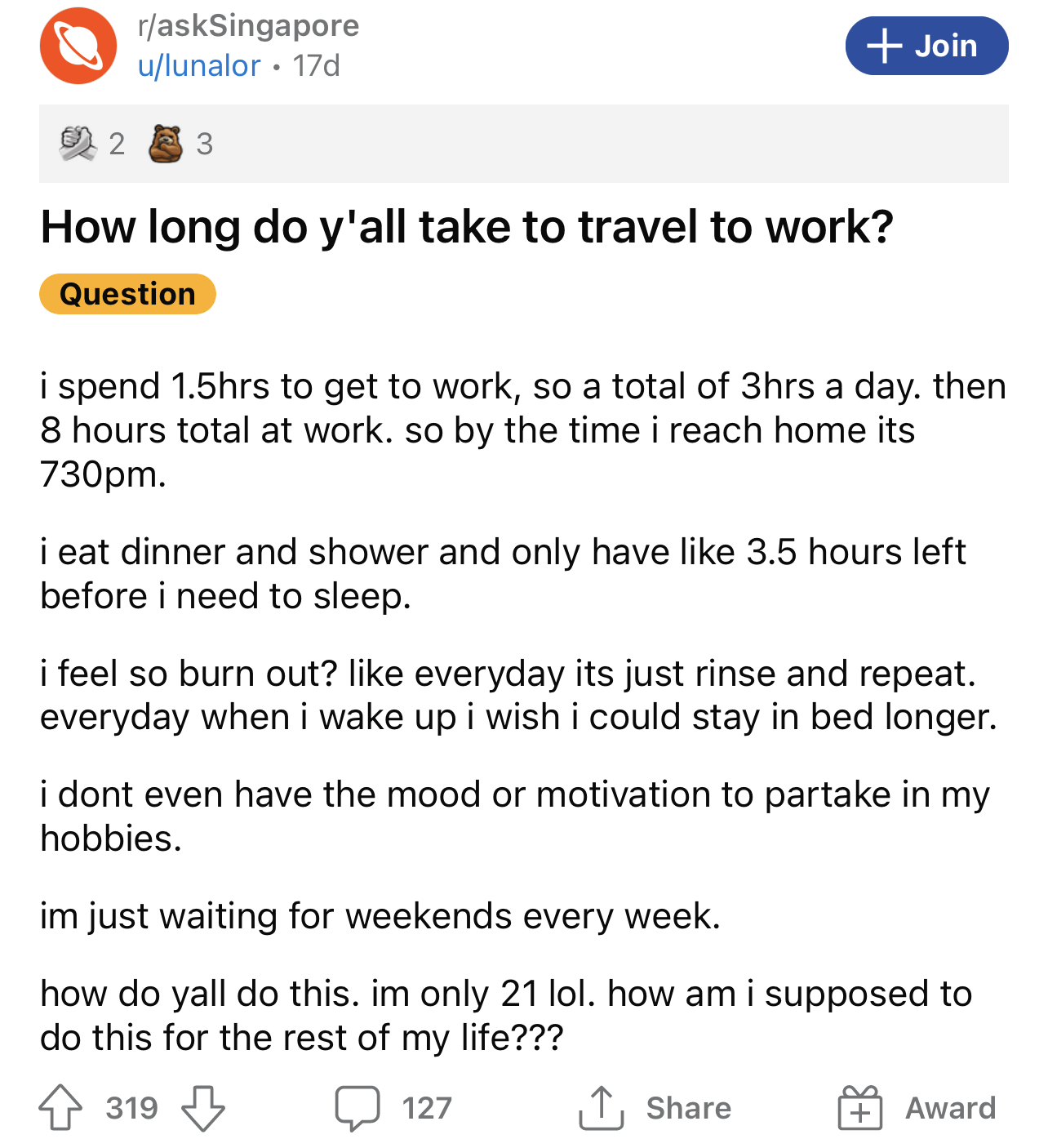Tap the 17d post timestamp
1048x1148 pixels.
tap(317, 65)
